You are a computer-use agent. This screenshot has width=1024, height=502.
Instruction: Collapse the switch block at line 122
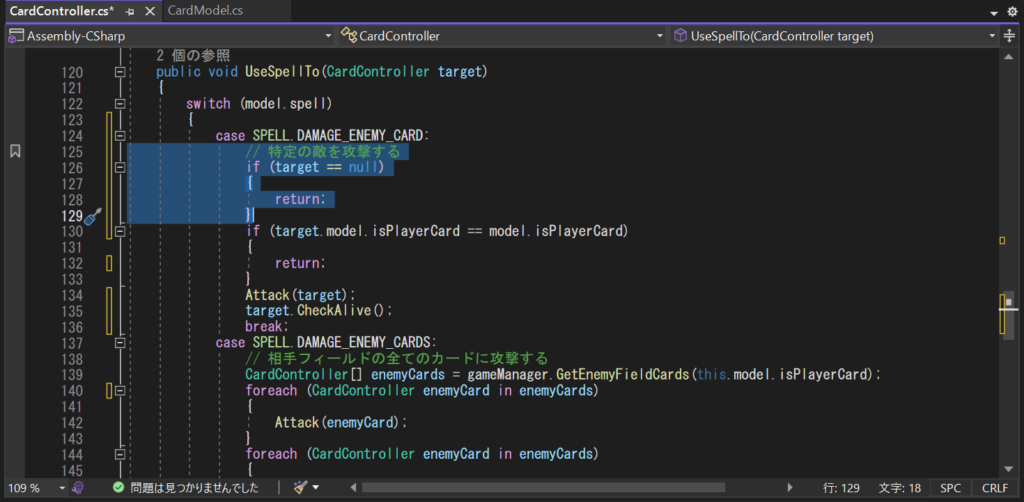point(120,104)
